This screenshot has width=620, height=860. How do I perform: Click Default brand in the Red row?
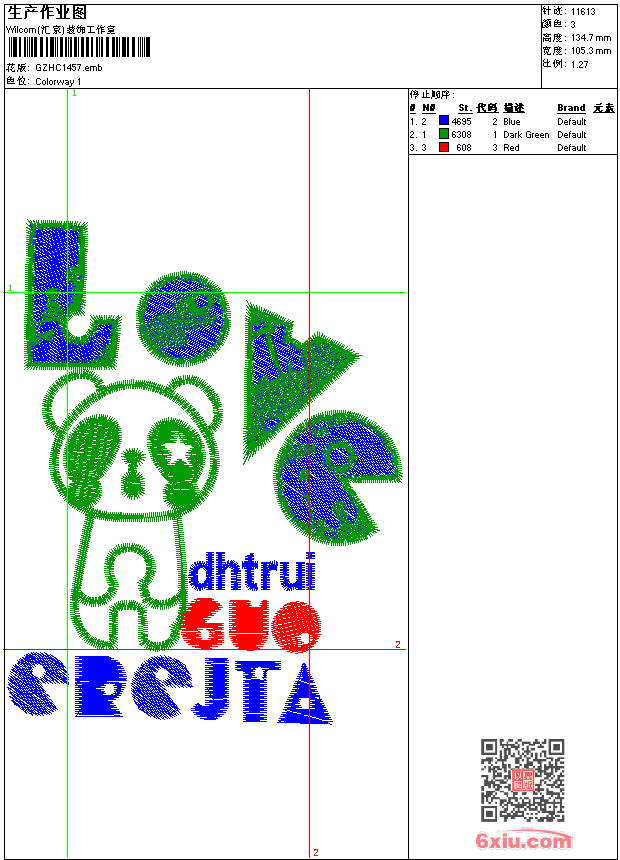572,148
